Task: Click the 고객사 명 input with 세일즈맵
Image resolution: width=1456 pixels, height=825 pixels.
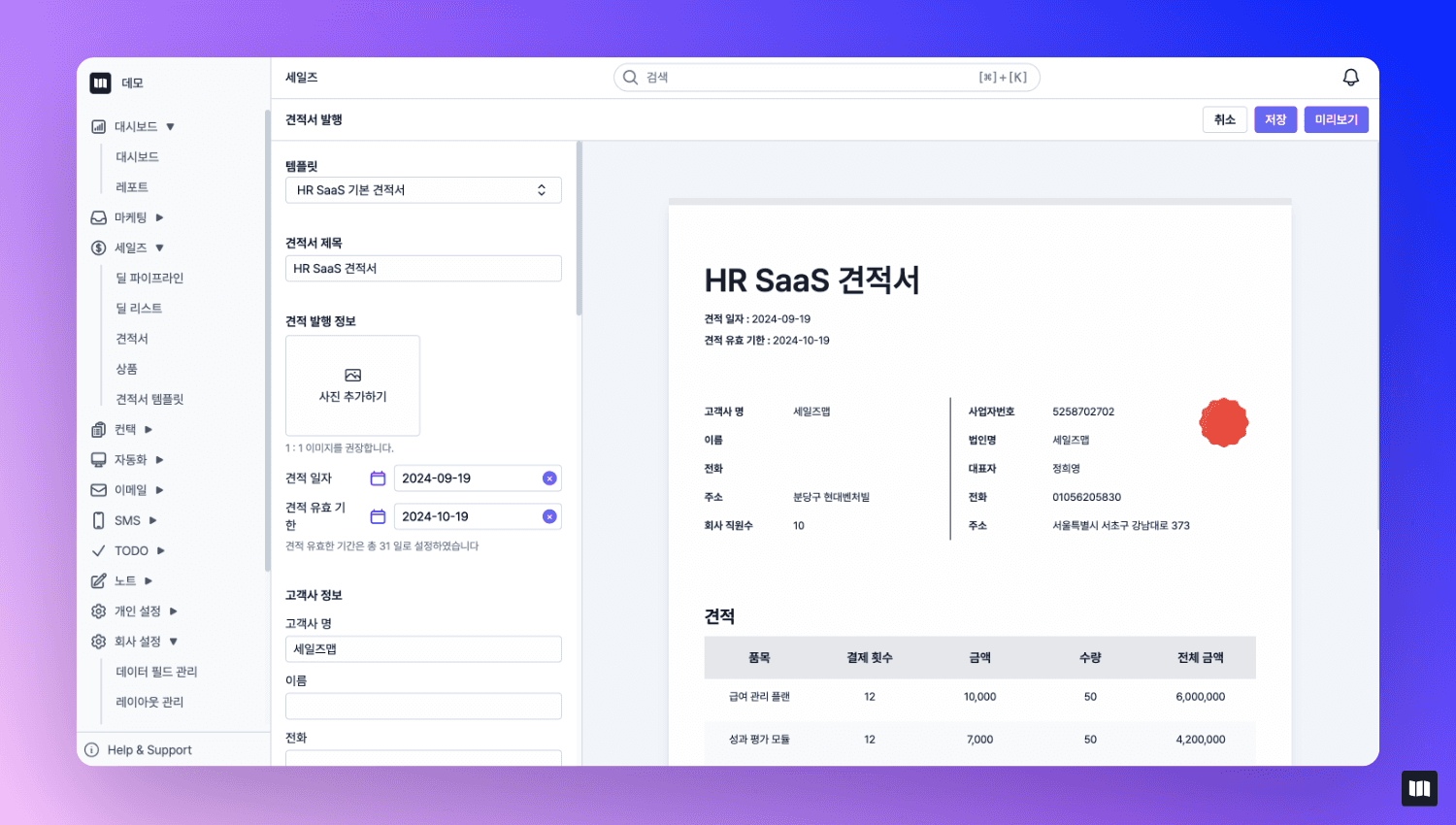Action: [x=423, y=649]
